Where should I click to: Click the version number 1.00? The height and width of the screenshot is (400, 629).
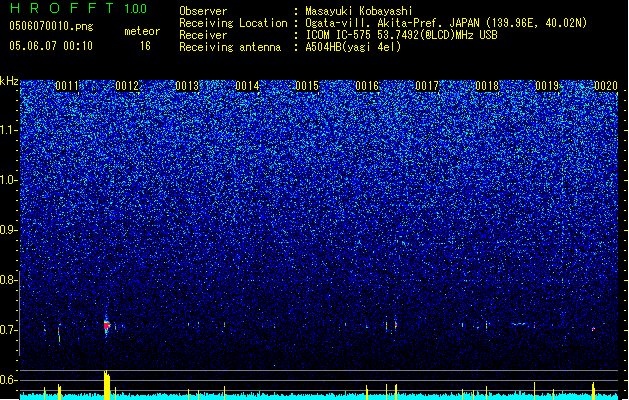136,9
